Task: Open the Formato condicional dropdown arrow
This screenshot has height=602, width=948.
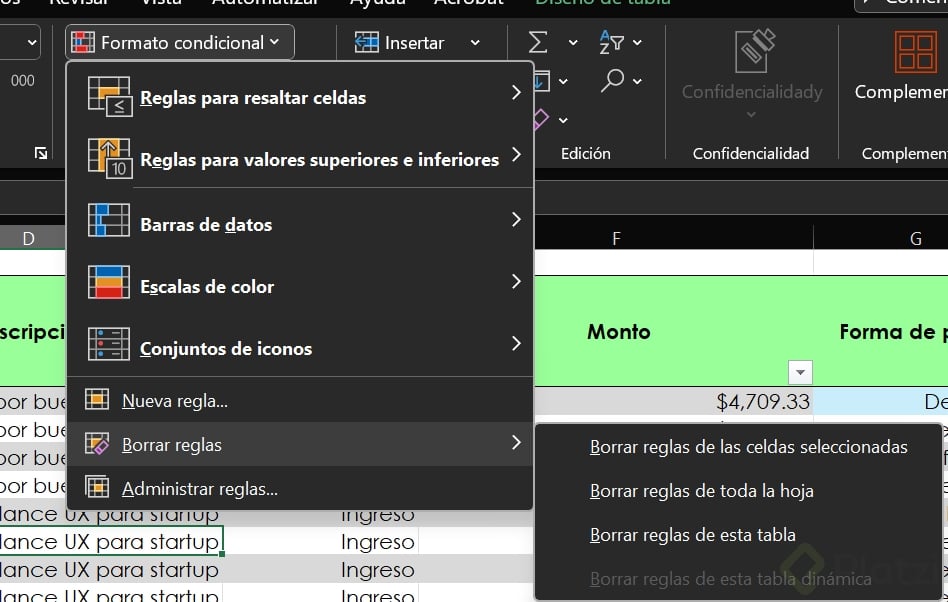Action: [274, 42]
